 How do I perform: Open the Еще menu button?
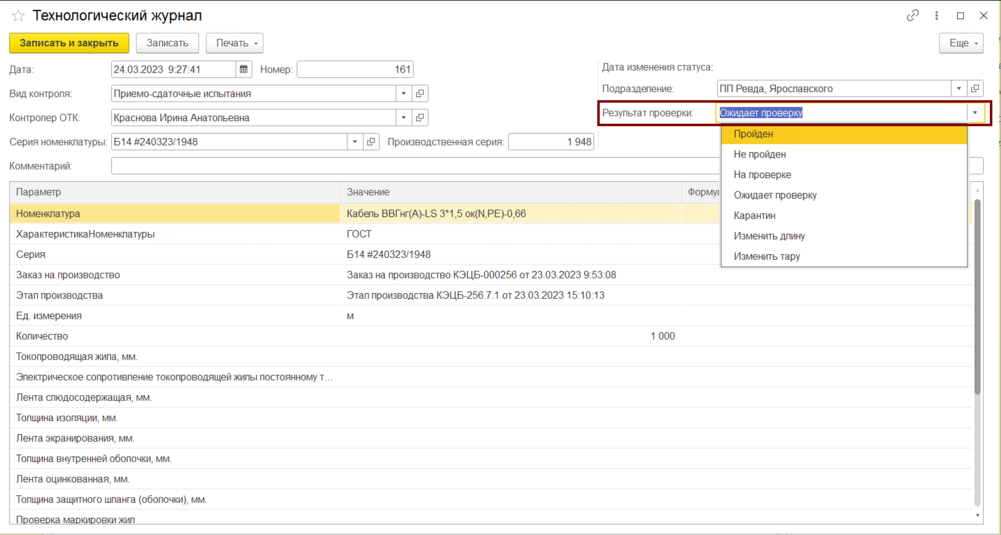point(961,43)
